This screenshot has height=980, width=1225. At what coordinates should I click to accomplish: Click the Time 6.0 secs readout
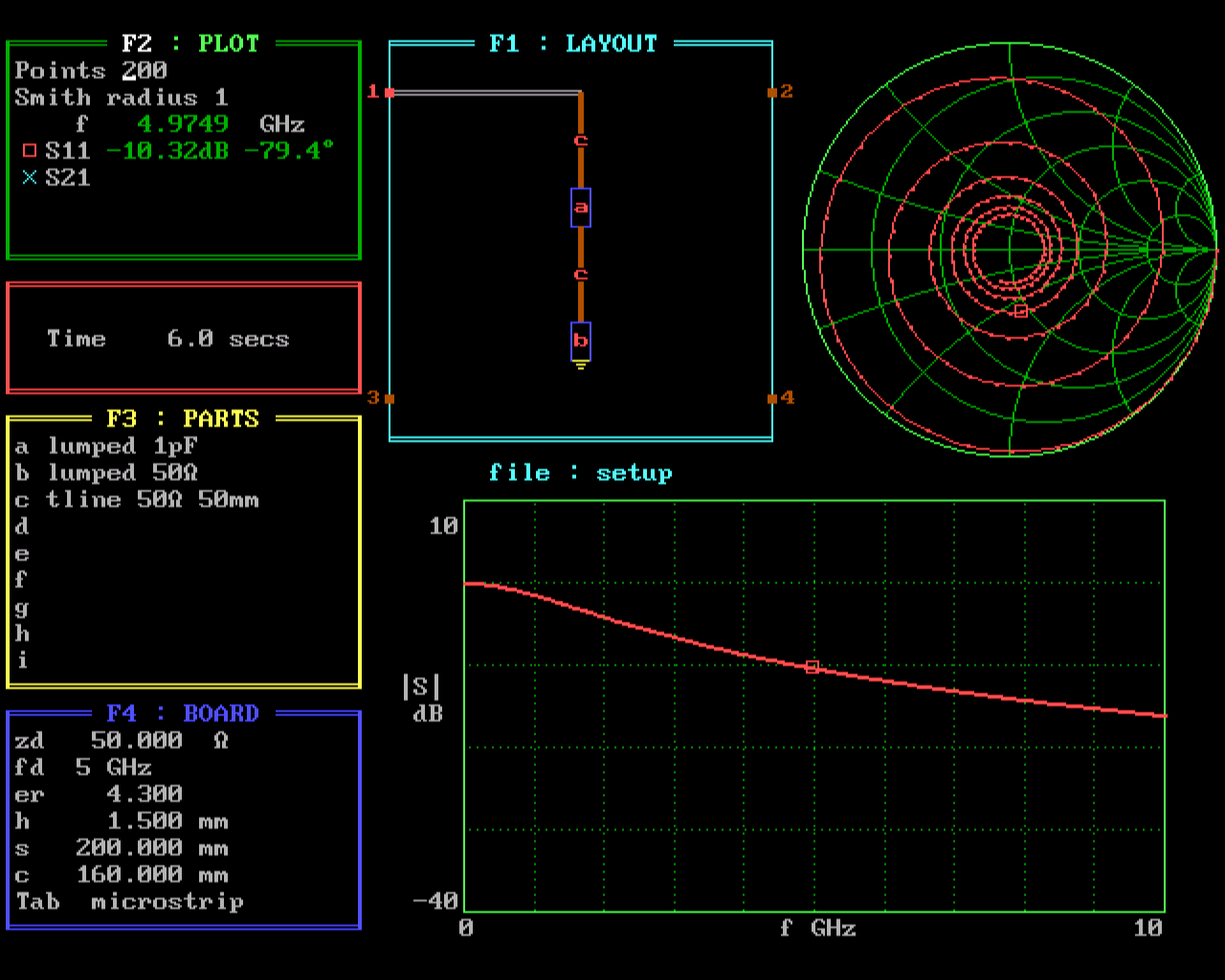pyautogui.click(x=167, y=339)
